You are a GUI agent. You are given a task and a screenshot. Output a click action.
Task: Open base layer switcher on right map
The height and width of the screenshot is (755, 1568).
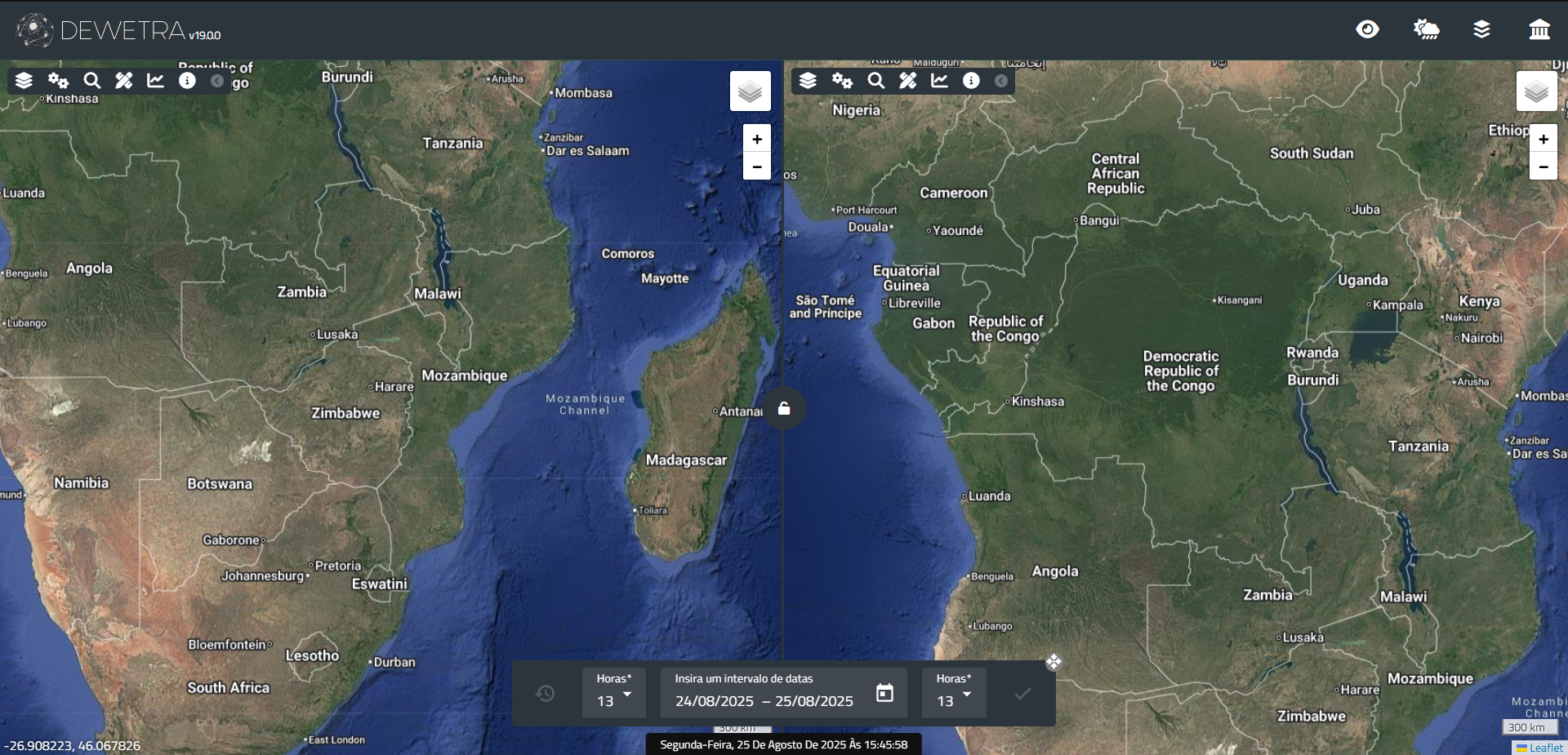coord(1536,91)
